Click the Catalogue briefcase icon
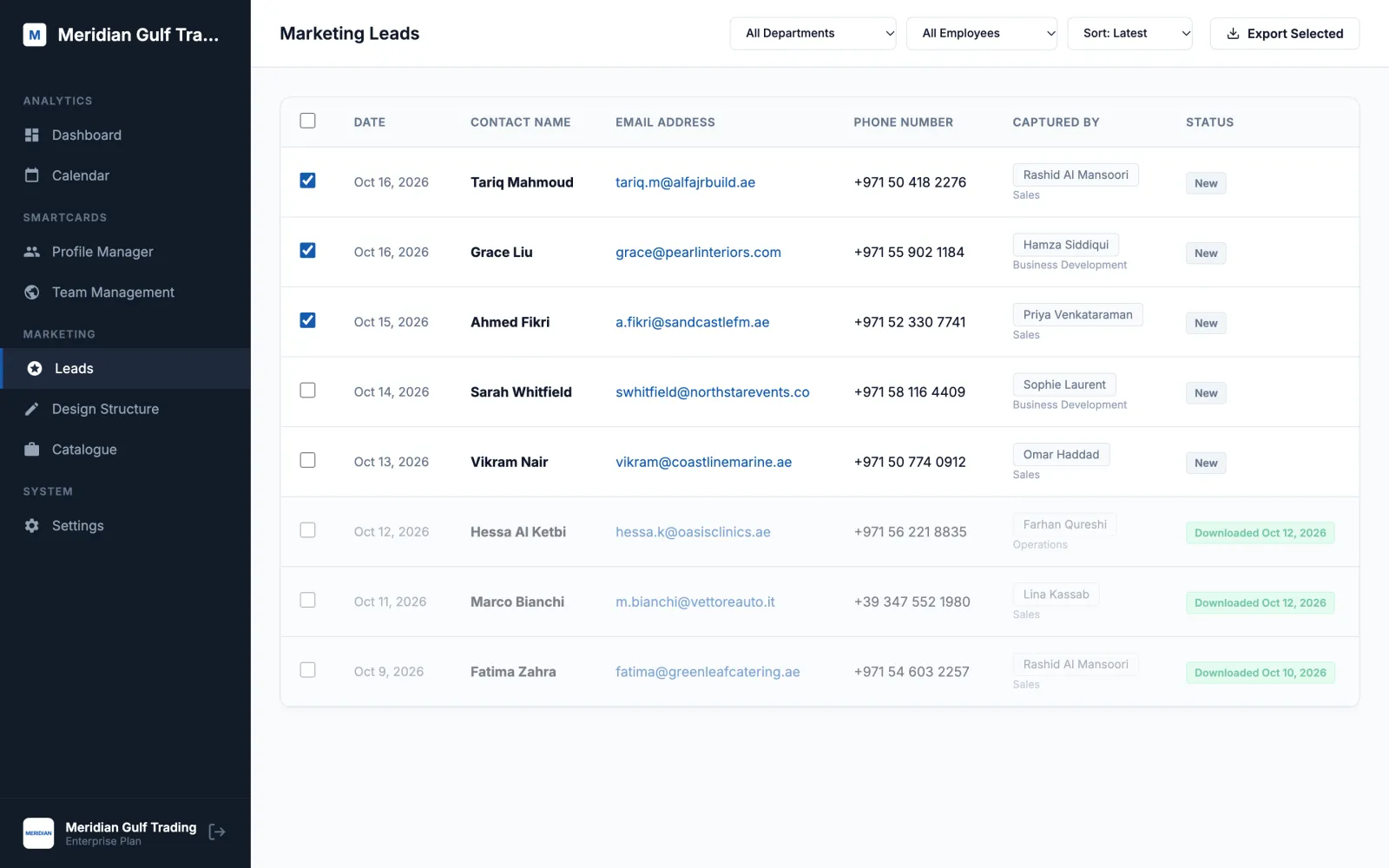 pos(32,450)
